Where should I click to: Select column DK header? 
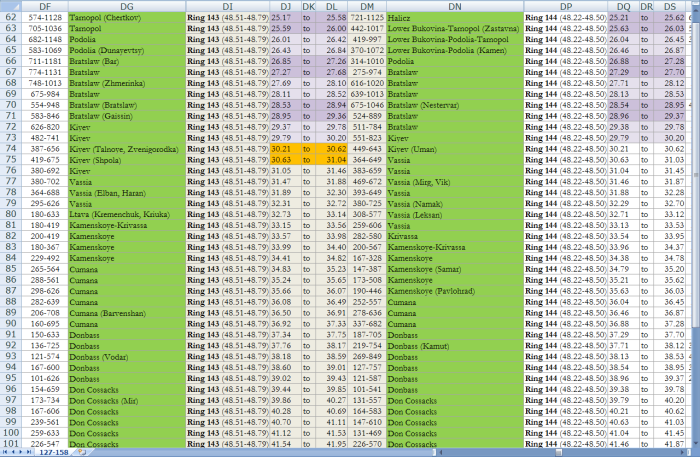click(308, 6)
